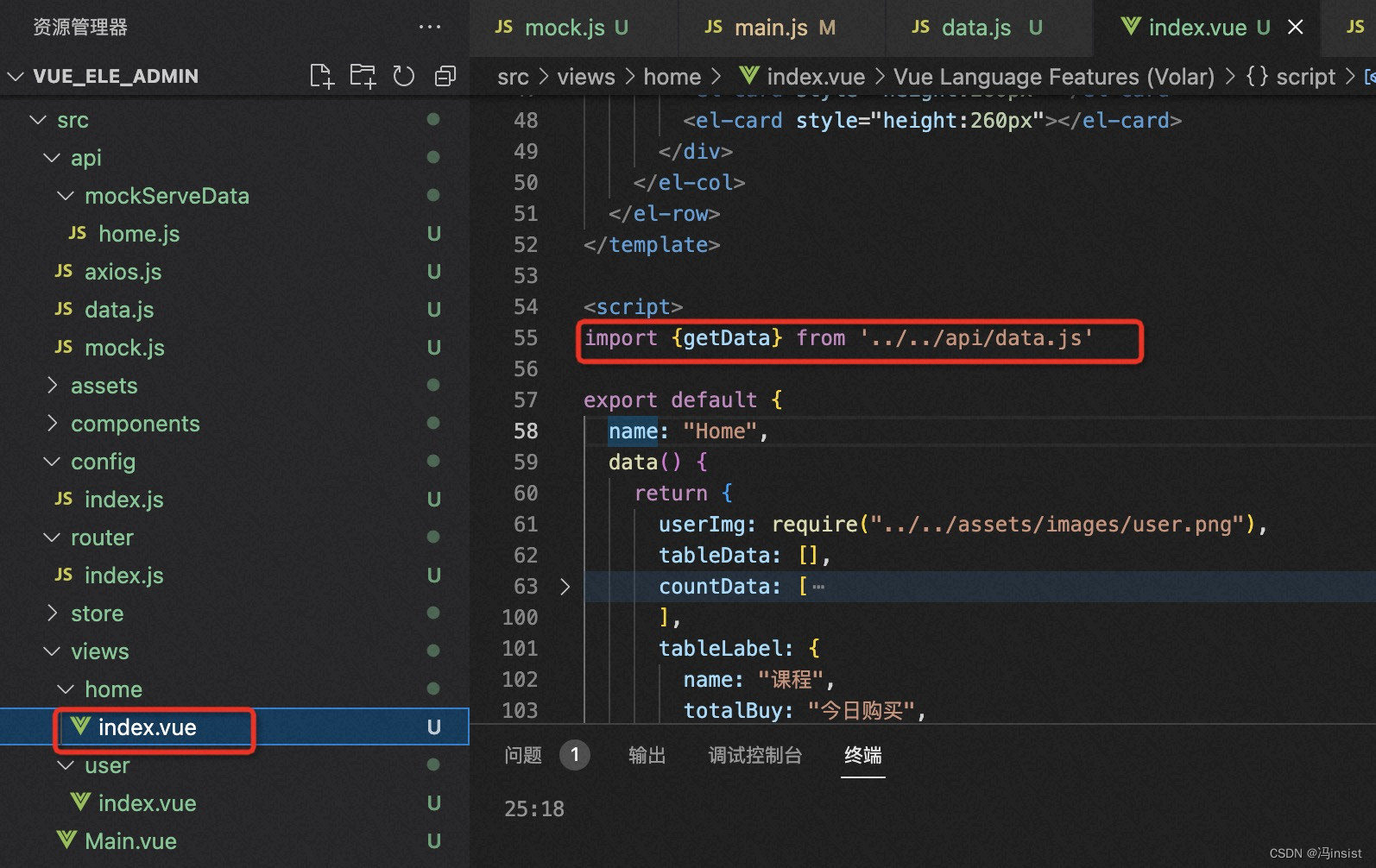Collapse the home folder under views
Viewport: 1376px width, 868px height.
point(66,689)
